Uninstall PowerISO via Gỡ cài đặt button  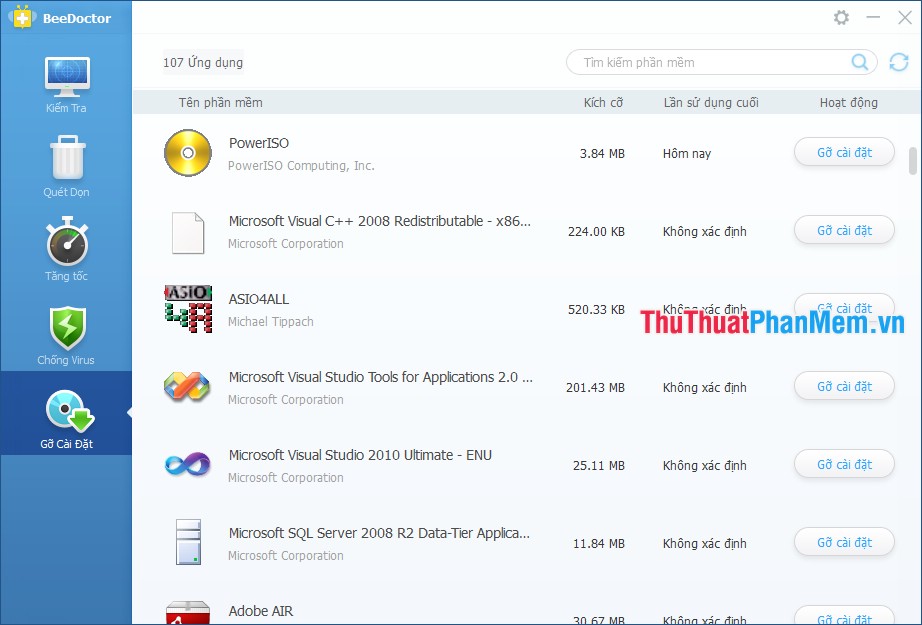843,152
